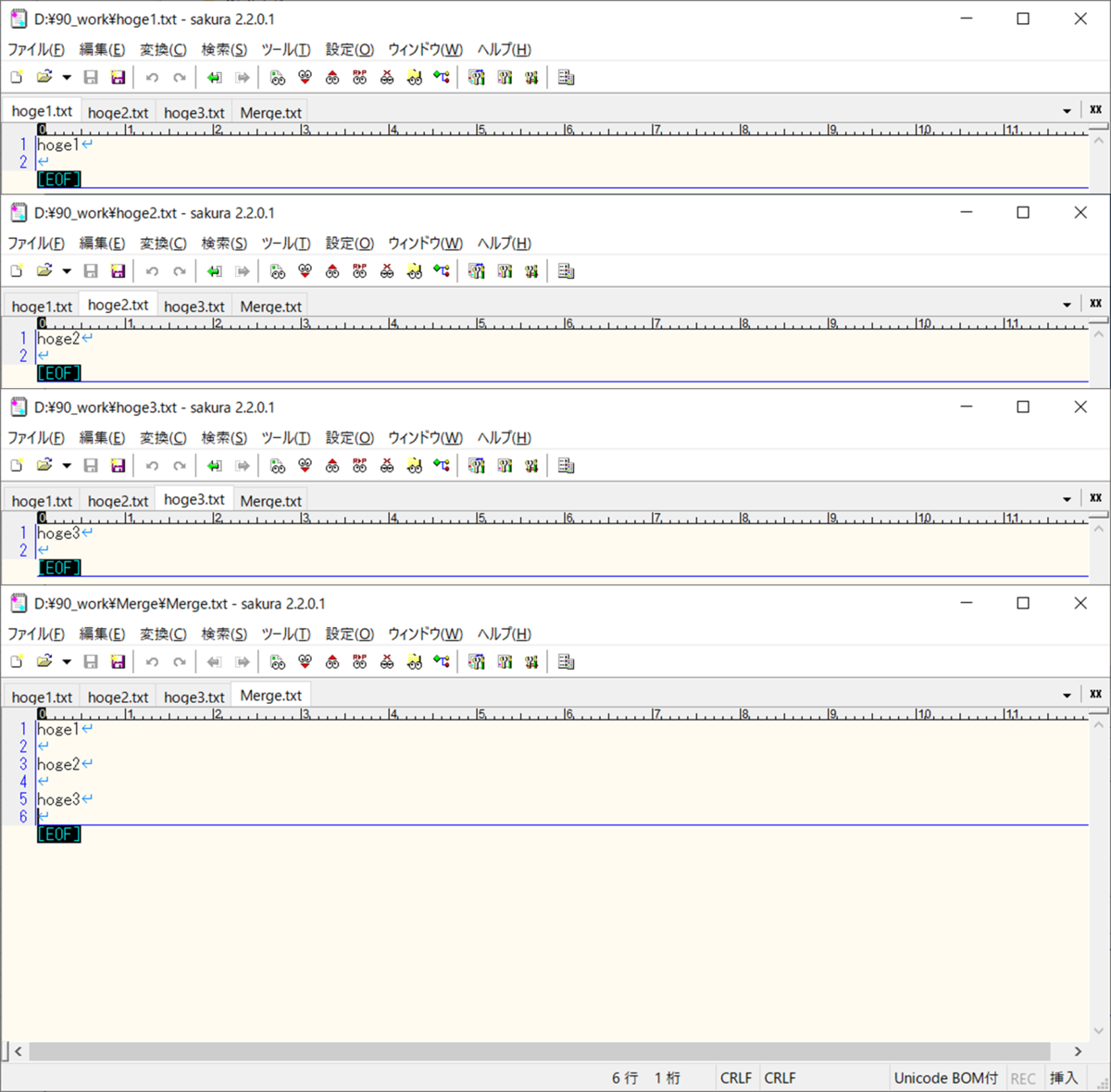
Task: Open 検索(S) menu in hoge3.txt window
Action: coord(224,438)
